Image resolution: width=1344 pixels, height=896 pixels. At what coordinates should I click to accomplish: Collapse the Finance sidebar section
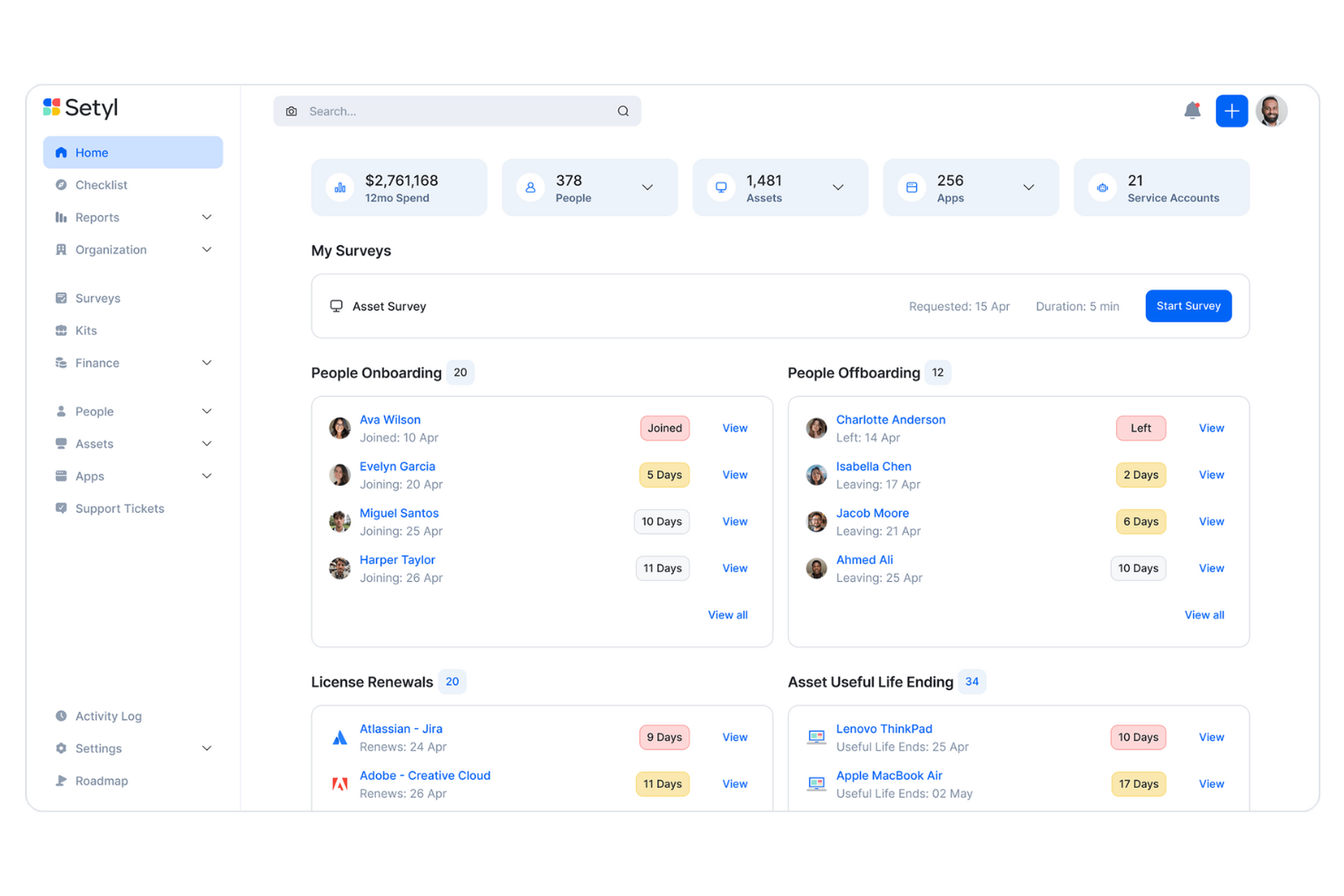tap(206, 362)
